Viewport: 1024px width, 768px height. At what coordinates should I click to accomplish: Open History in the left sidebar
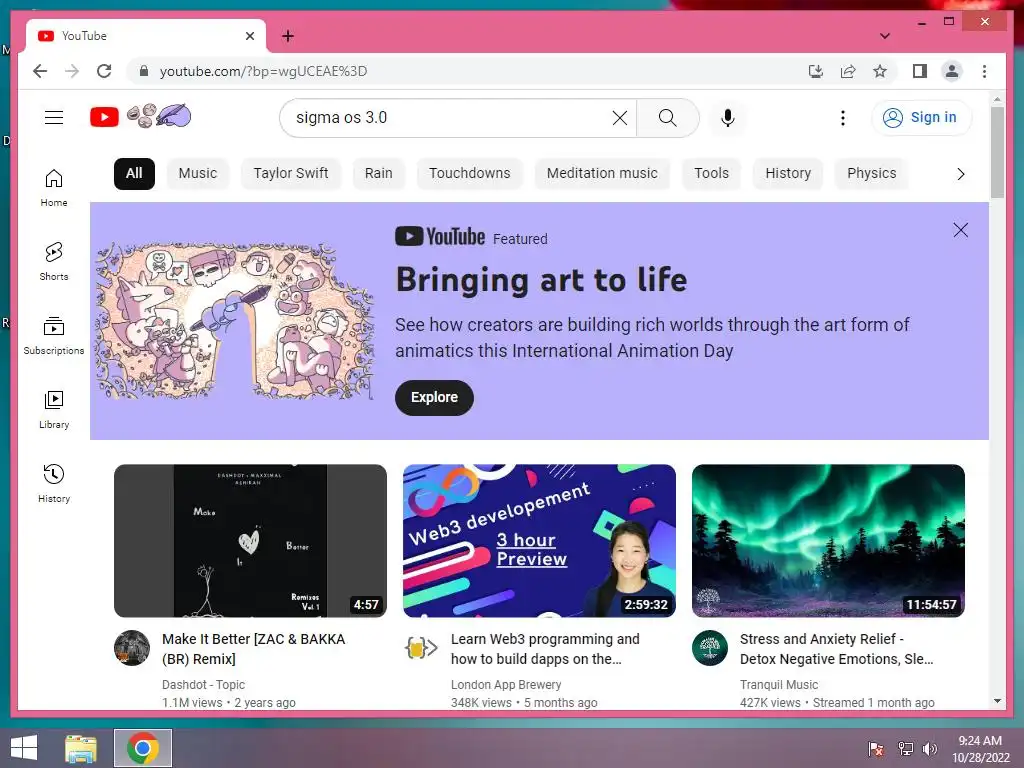[x=54, y=483]
